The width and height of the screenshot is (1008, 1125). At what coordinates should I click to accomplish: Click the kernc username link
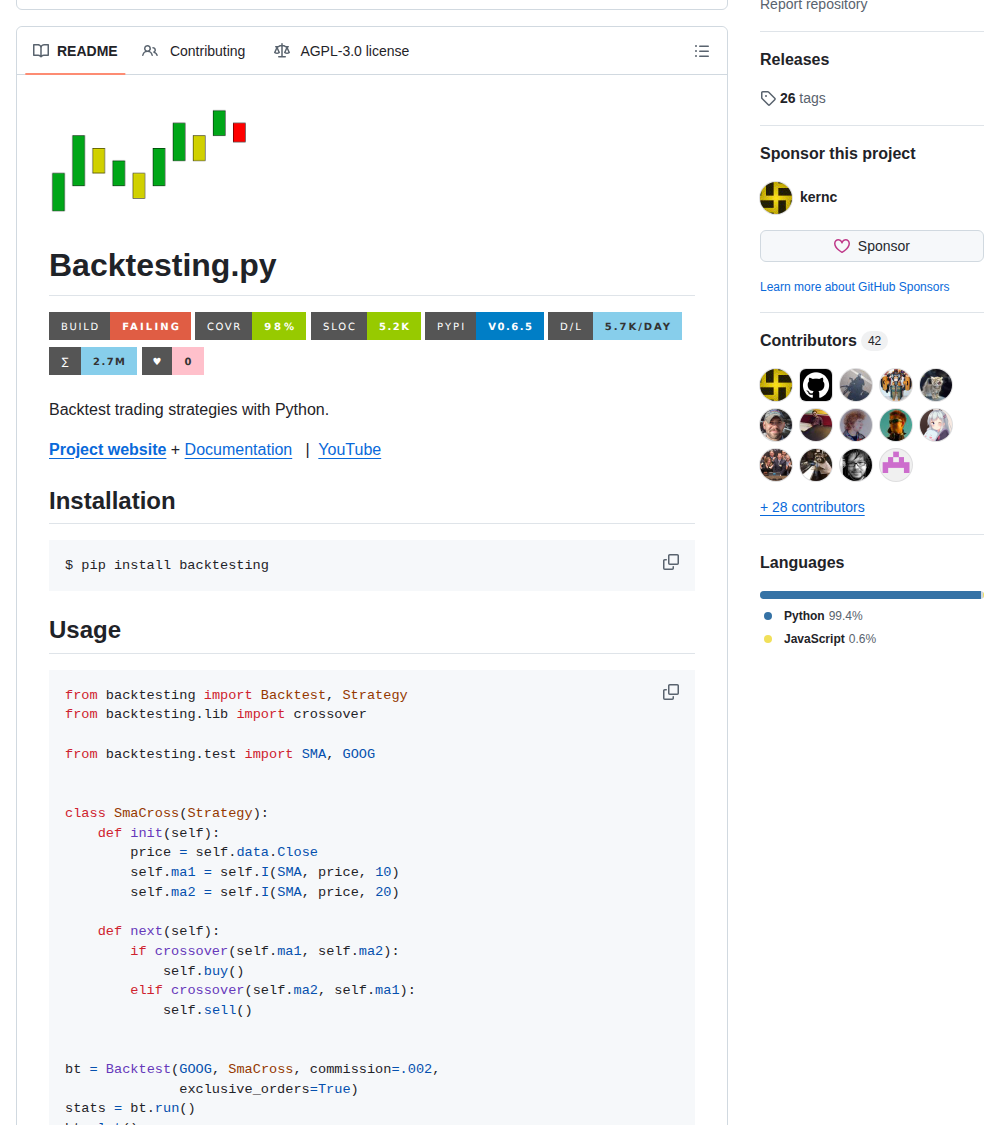[x=819, y=197]
